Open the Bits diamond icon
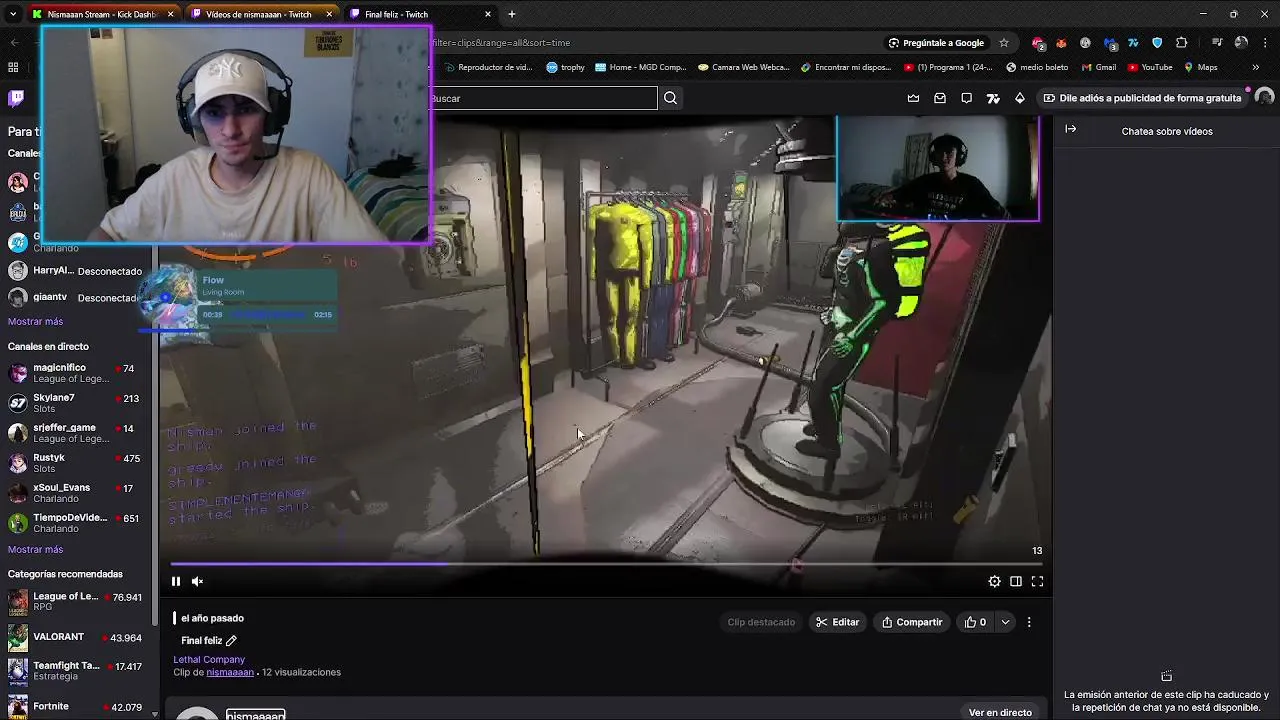The image size is (1280, 720). click(1020, 98)
